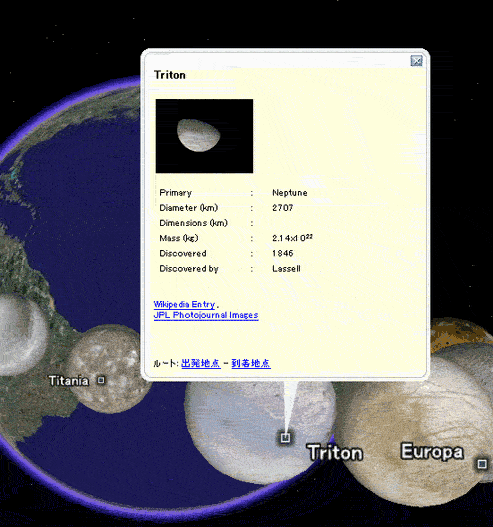The height and width of the screenshot is (527, 493).
Task: Select the Triton placemark square icon
Action: [285, 438]
